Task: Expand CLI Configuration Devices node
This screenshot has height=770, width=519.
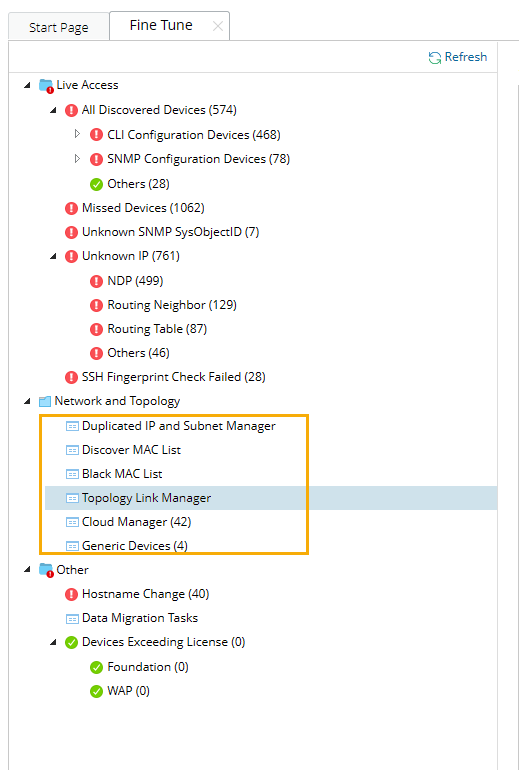Action: [77, 134]
